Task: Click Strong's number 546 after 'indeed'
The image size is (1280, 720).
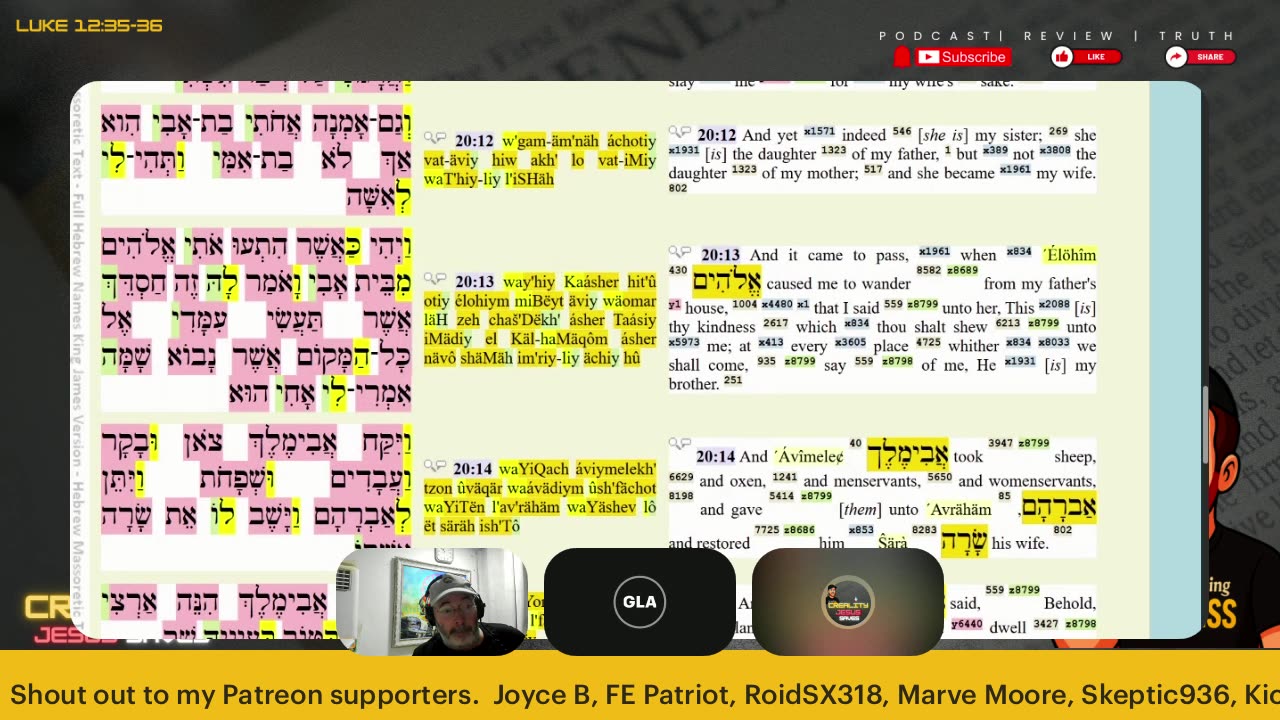Action: tap(902, 131)
